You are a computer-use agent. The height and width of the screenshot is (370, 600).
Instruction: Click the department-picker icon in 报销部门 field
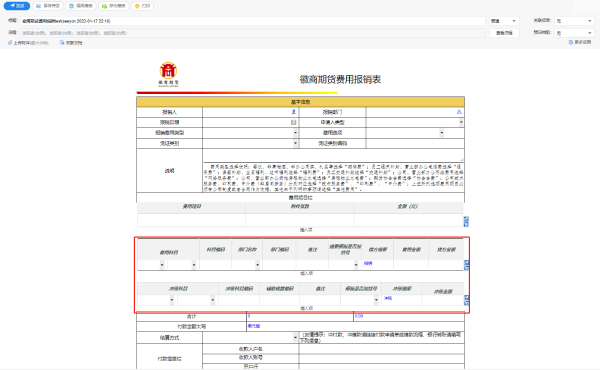[459, 112]
